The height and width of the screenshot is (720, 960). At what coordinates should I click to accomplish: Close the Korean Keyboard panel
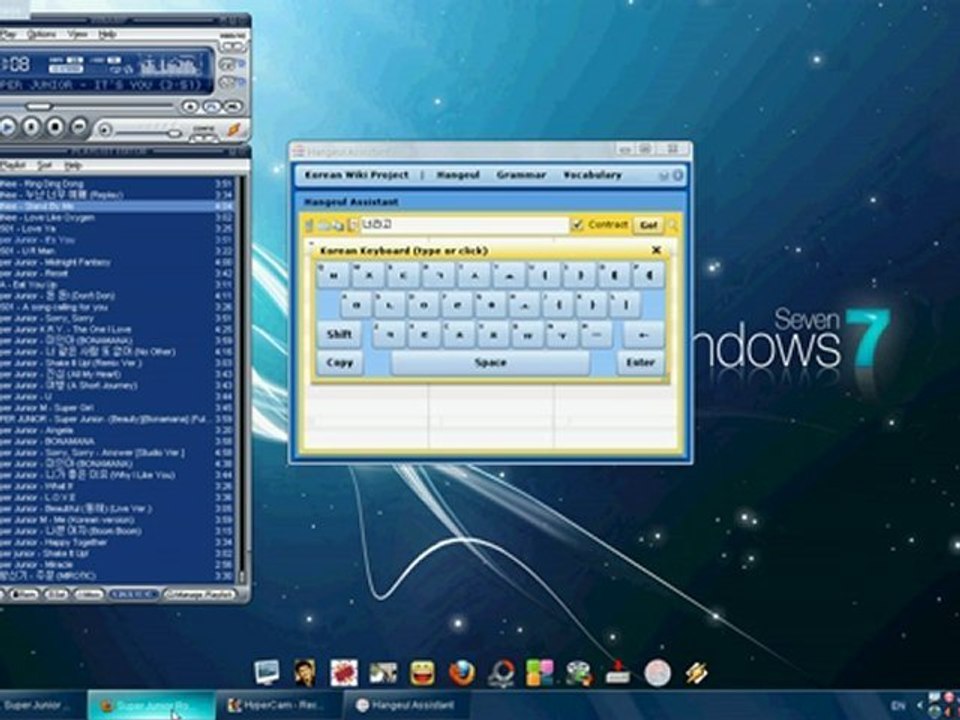656,250
